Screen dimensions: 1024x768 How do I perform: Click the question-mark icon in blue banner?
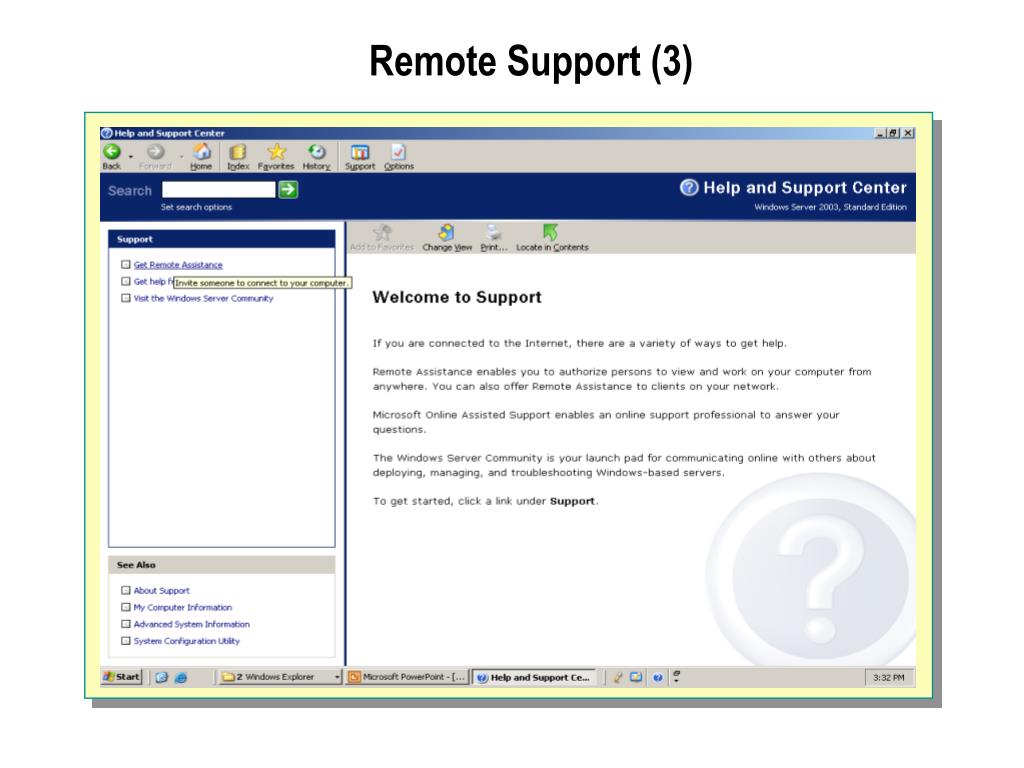[x=689, y=187]
